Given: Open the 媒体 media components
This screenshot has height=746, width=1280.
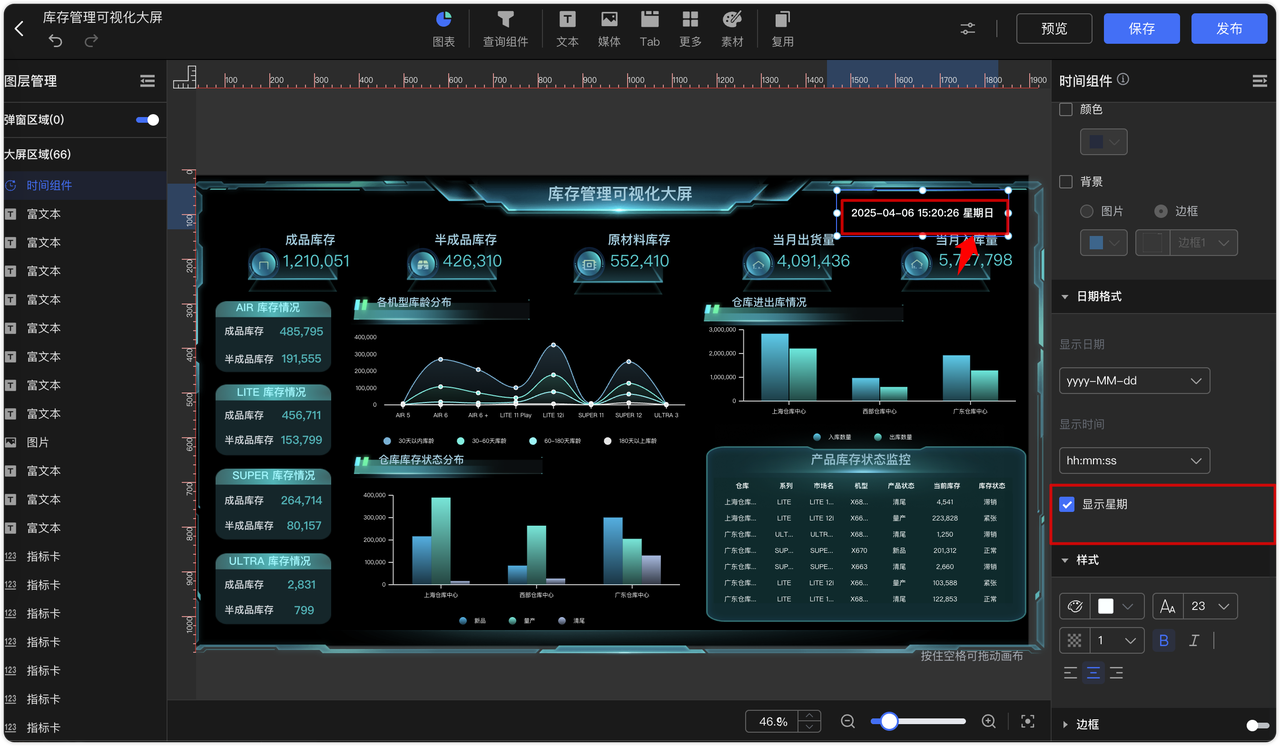Looking at the screenshot, I should point(609,29).
